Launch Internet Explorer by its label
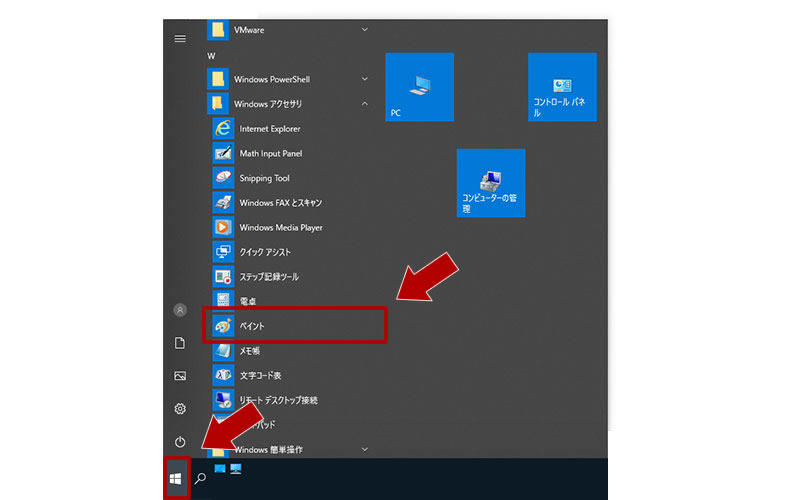 pyautogui.click(x=270, y=129)
